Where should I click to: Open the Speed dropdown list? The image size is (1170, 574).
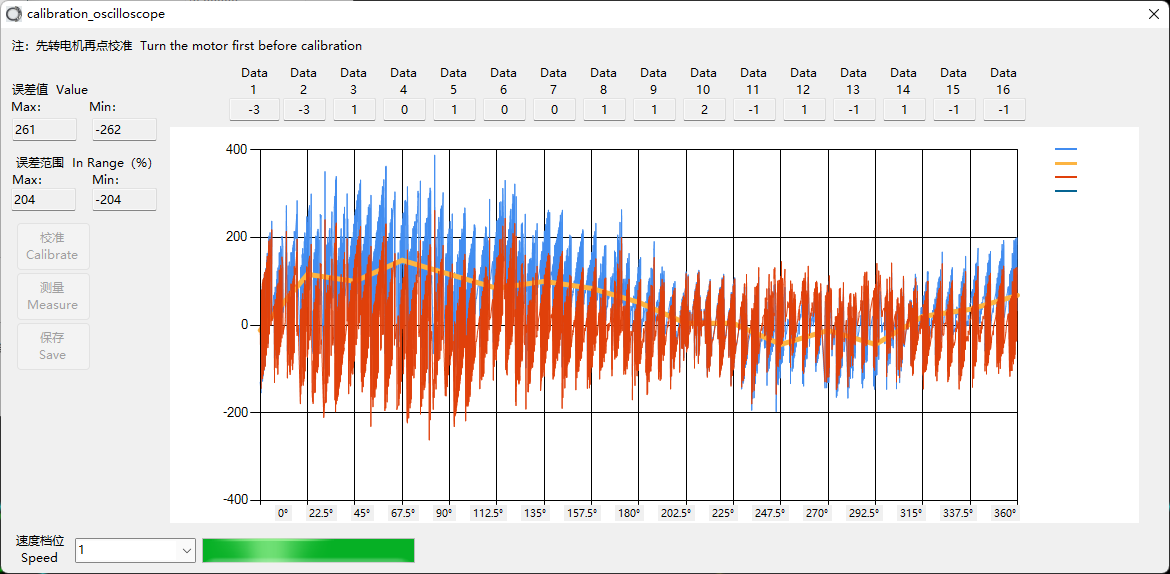pyautogui.click(x=186, y=550)
